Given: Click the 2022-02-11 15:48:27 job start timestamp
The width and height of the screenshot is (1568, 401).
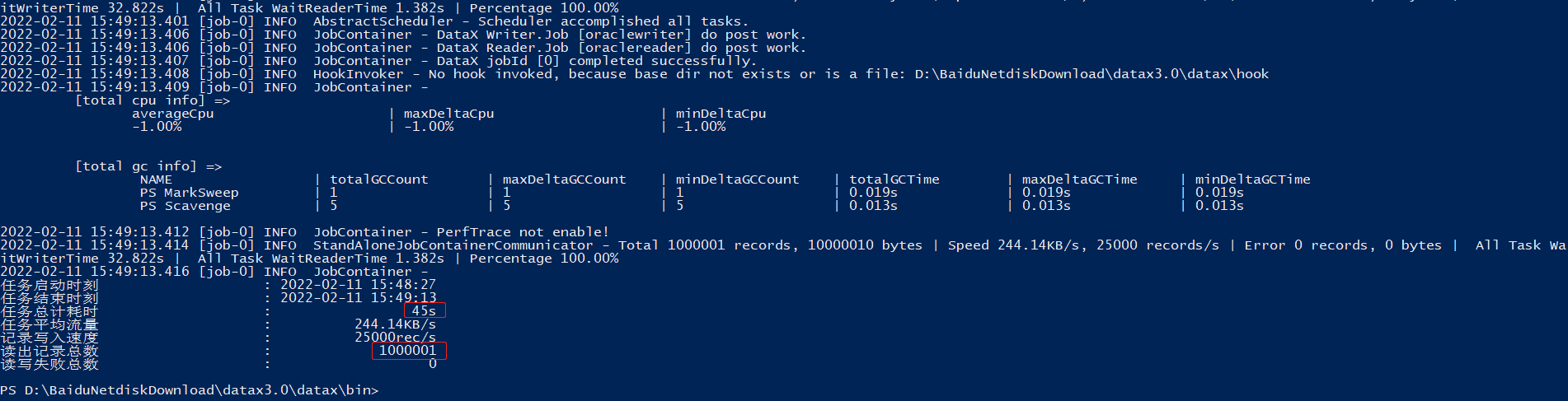Looking at the screenshot, I should coord(358,285).
